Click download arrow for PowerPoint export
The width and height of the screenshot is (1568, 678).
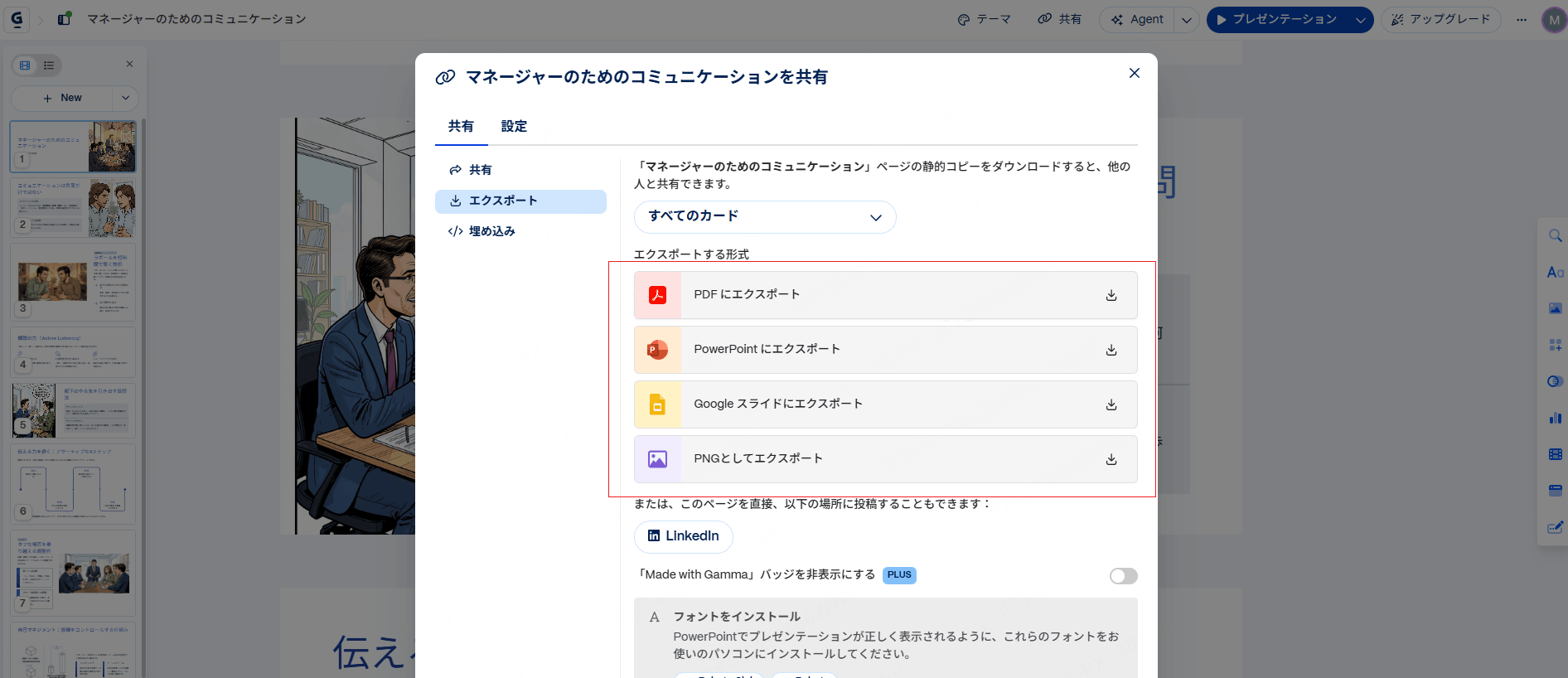[x=1111, y=350]
